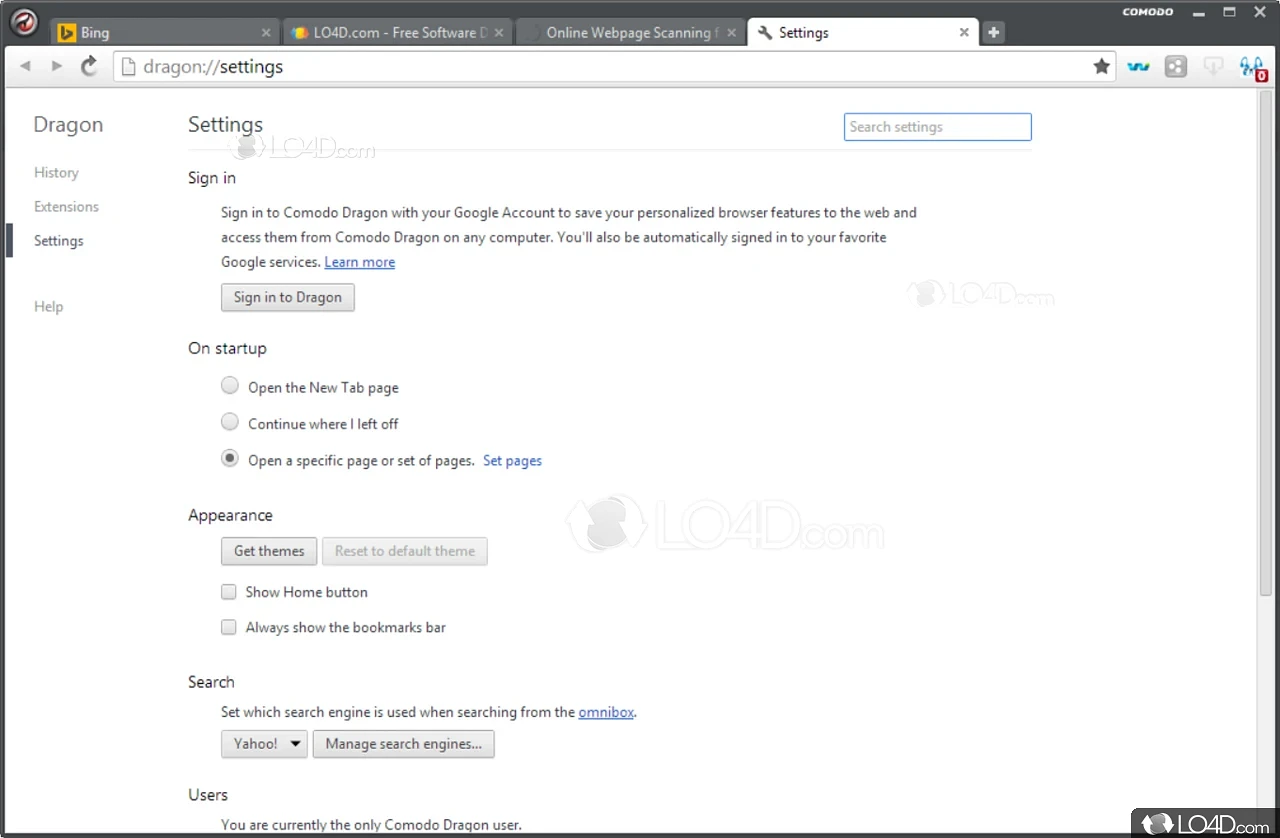Enable Always show the bookmarks bar
The width and height of the screenshot is (1280, 838).
pyautogui.click(x=228, y=627)
